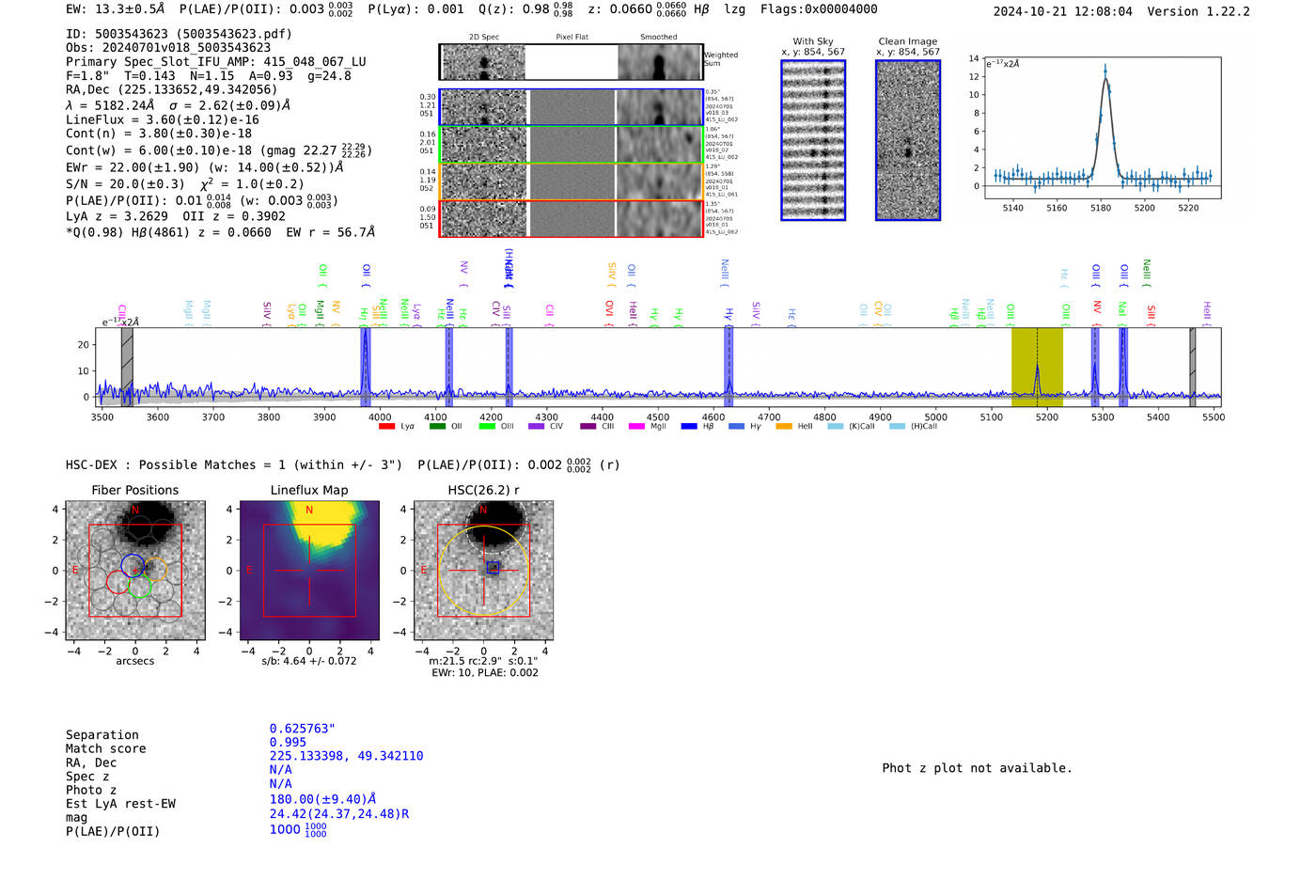Open the With Sky cutout image
This screenshot has height=896, width=1316.
[813, 140]
